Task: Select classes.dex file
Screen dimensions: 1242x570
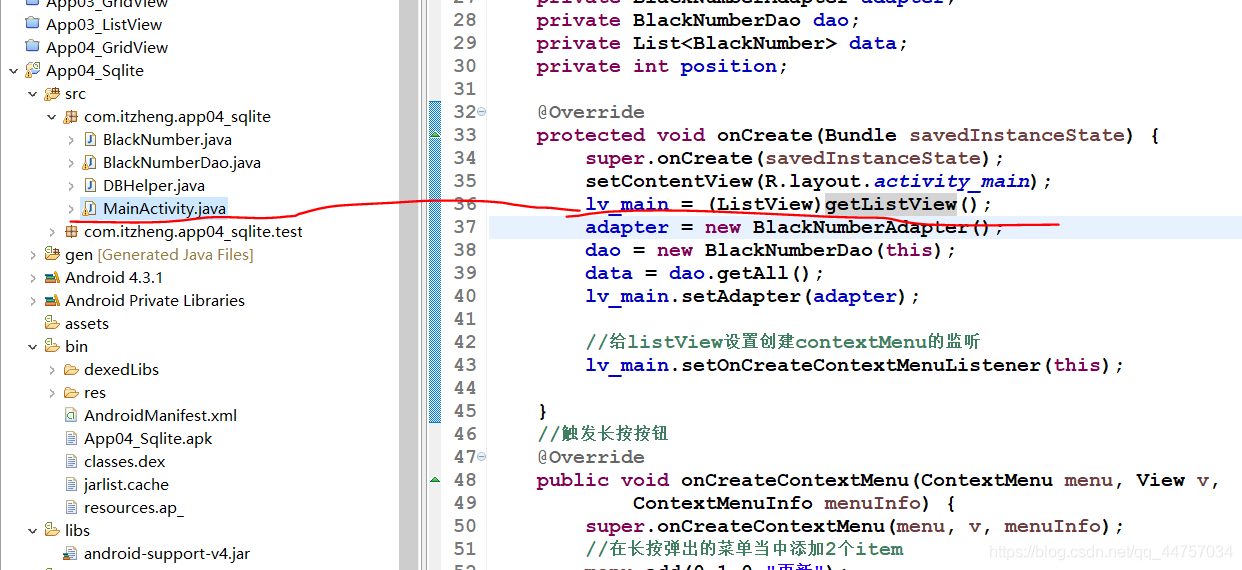Action: click(125, 461)
